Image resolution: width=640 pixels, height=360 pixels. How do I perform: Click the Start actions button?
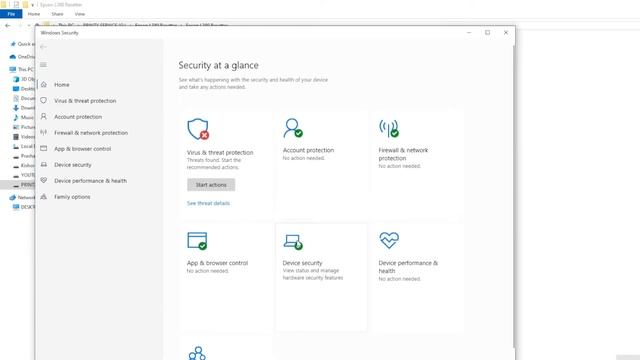tap(211, 185)
